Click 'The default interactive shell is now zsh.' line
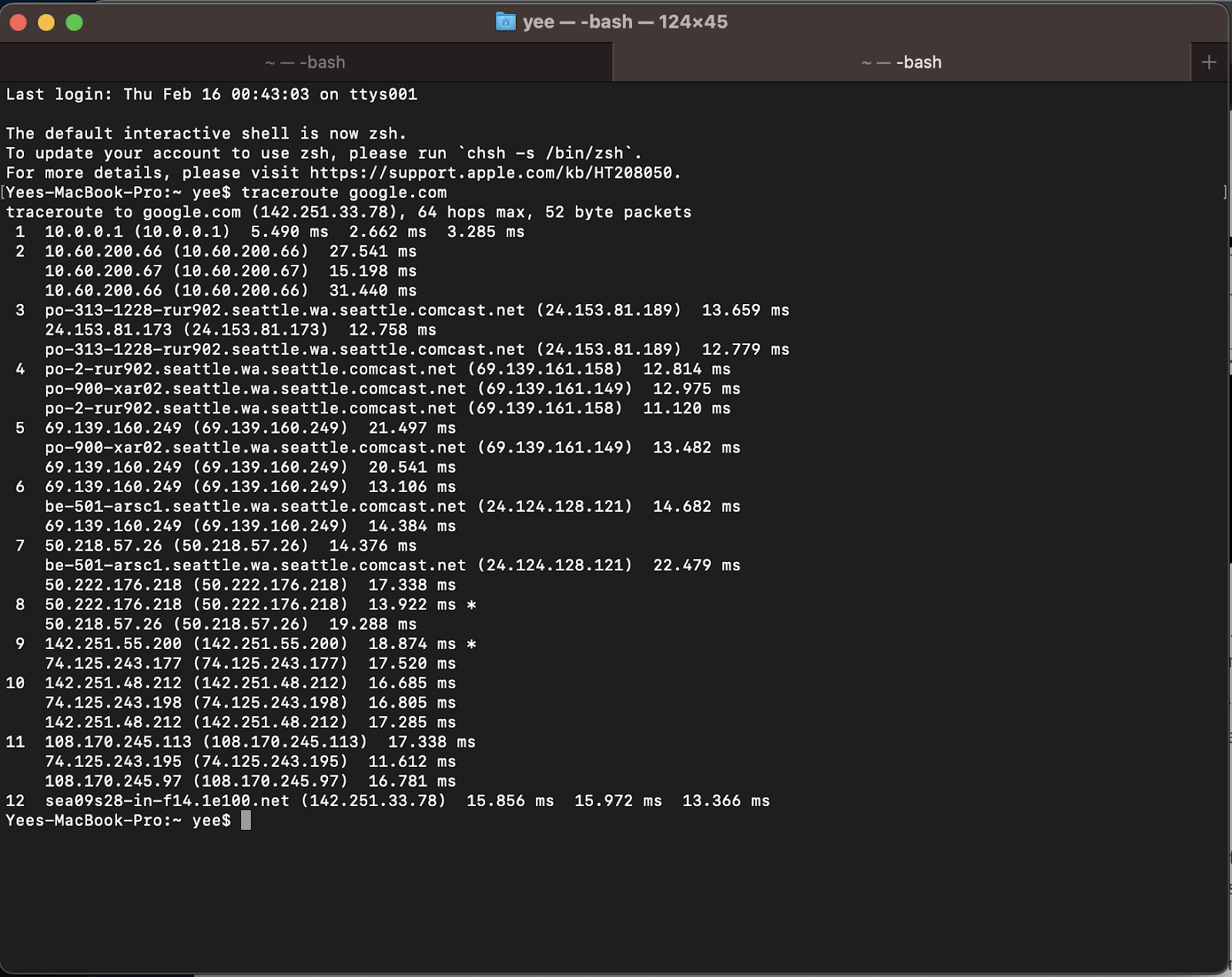Screen dimensions: 1232x977 point(206,134)
